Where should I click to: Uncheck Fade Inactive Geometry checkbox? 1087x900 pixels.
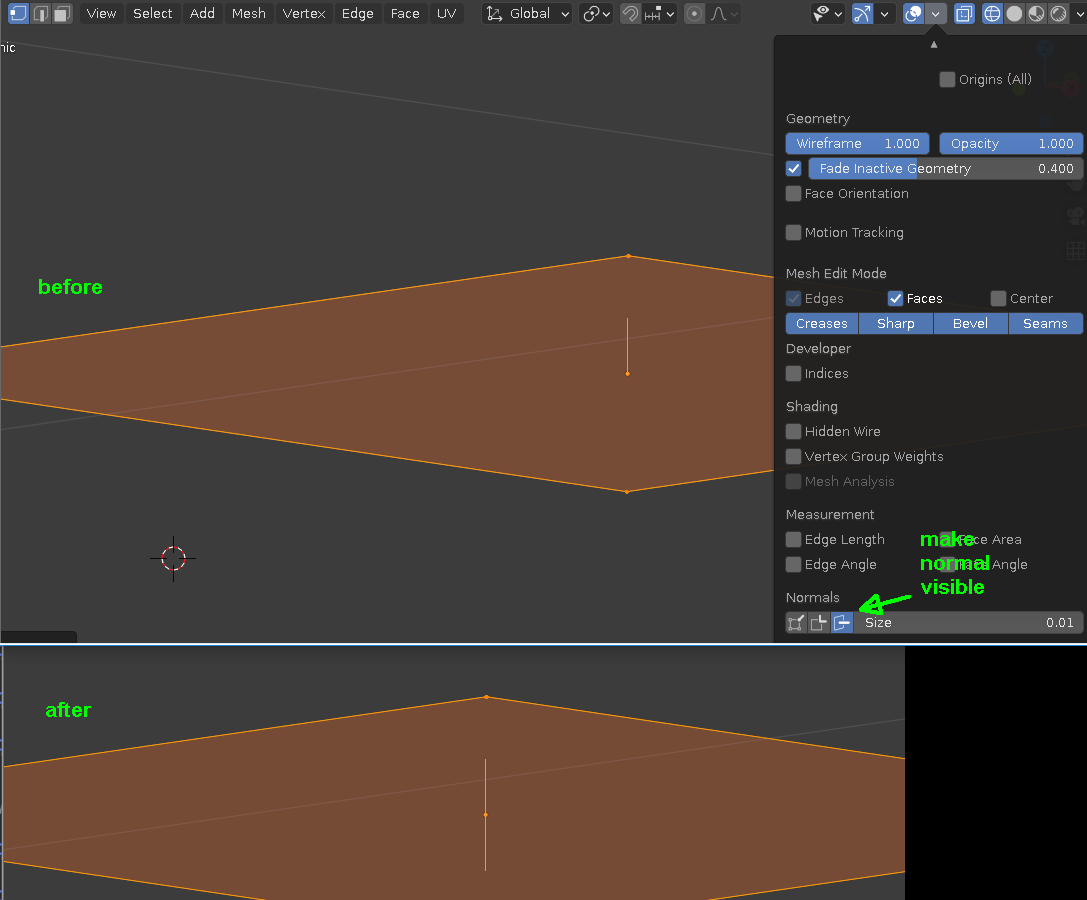794,168
